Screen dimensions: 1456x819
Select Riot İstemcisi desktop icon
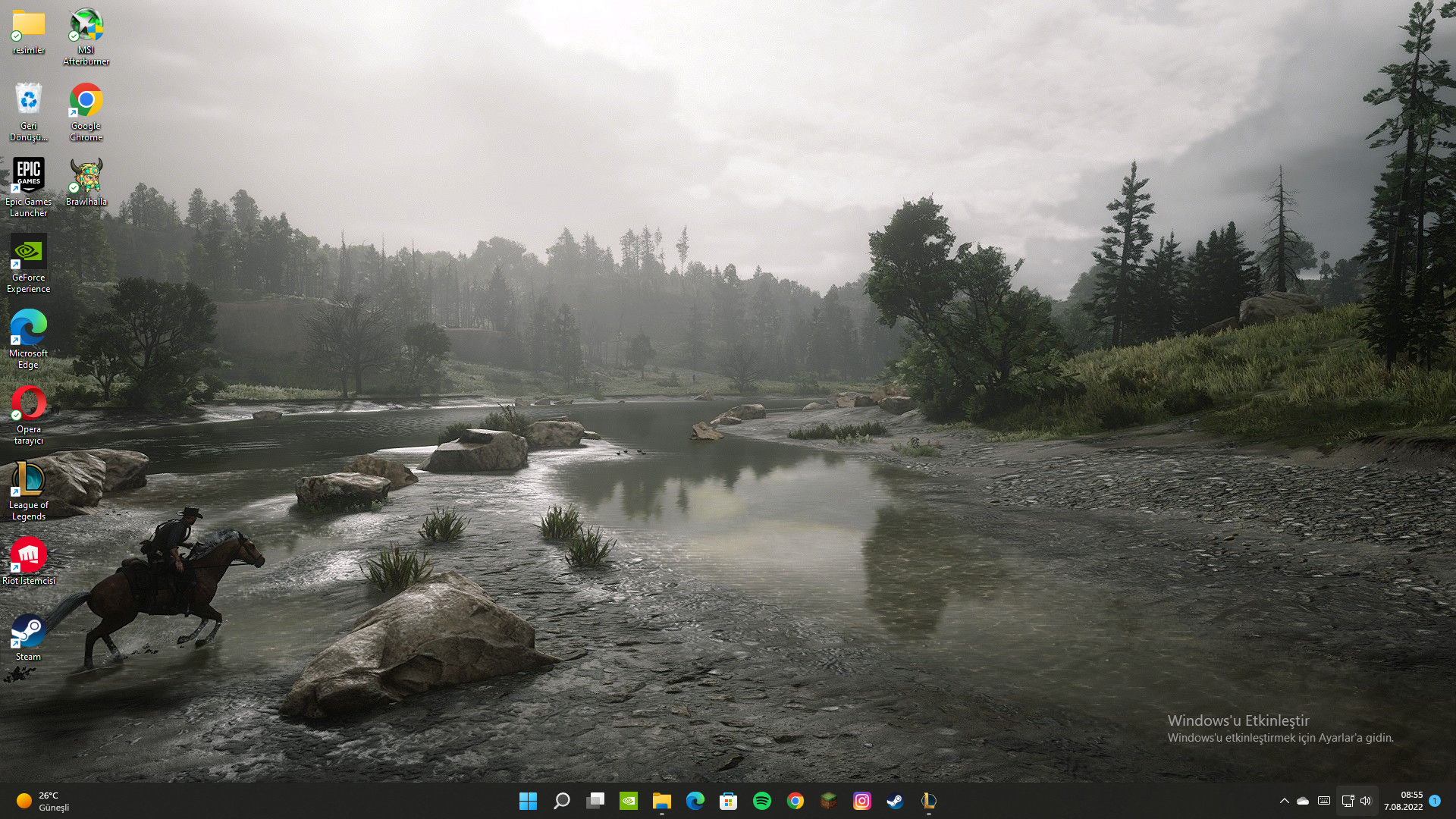28,561
